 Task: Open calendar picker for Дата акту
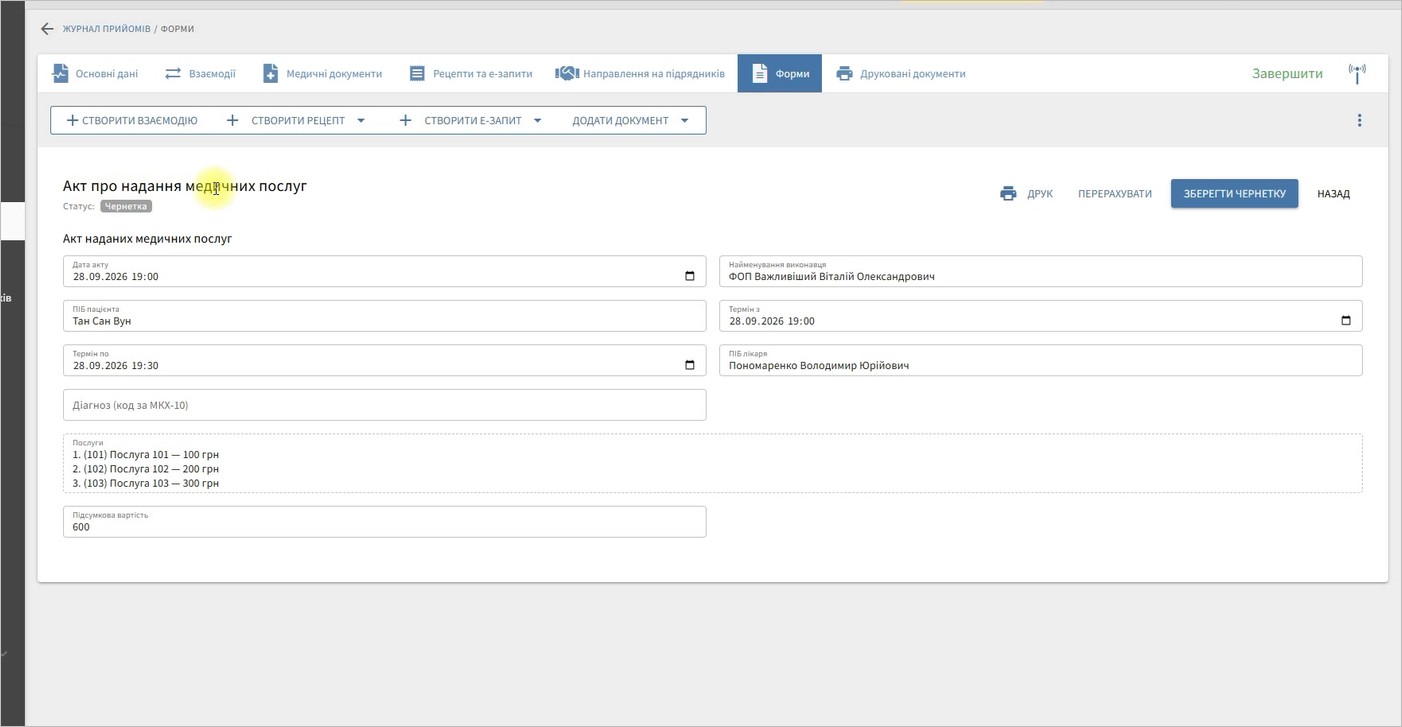[689, 276]
